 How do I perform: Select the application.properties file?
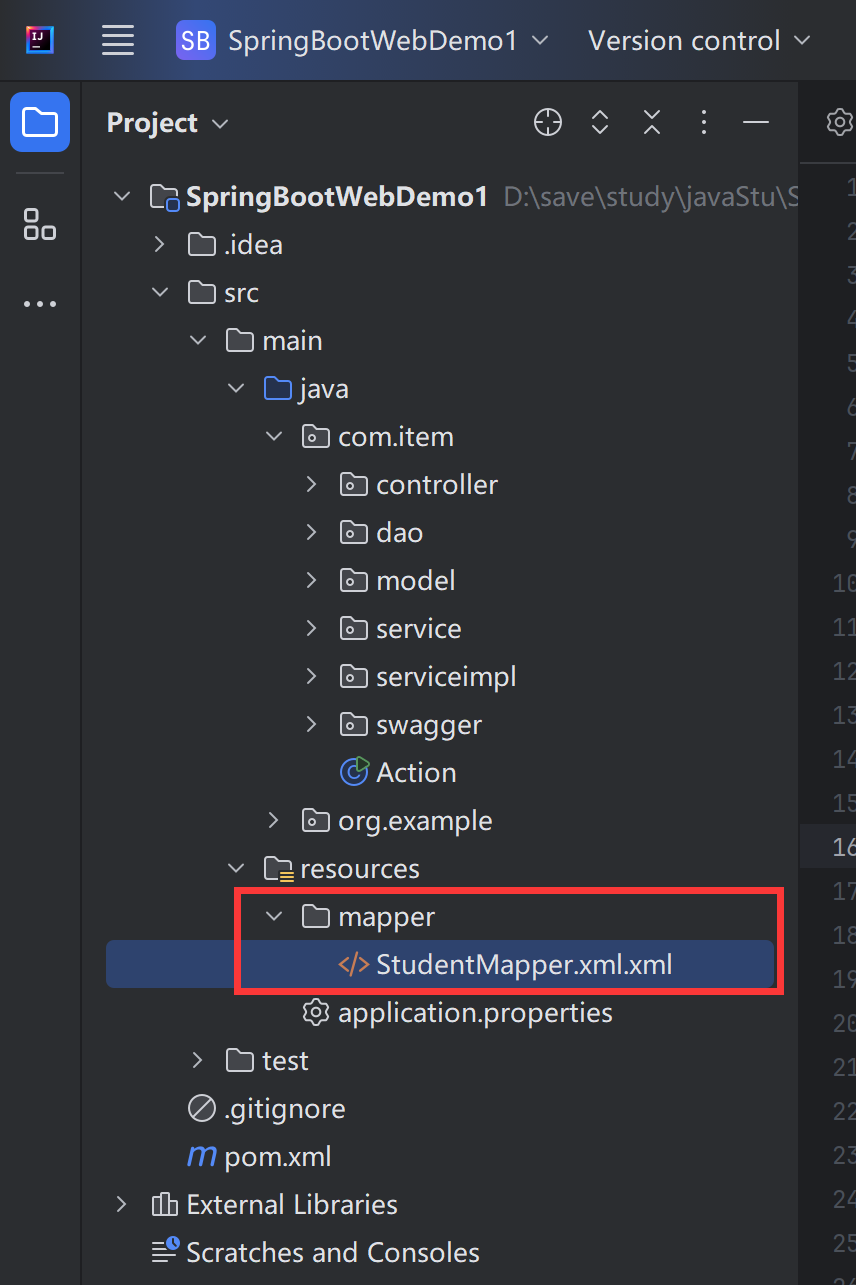tap(475, 1013)
